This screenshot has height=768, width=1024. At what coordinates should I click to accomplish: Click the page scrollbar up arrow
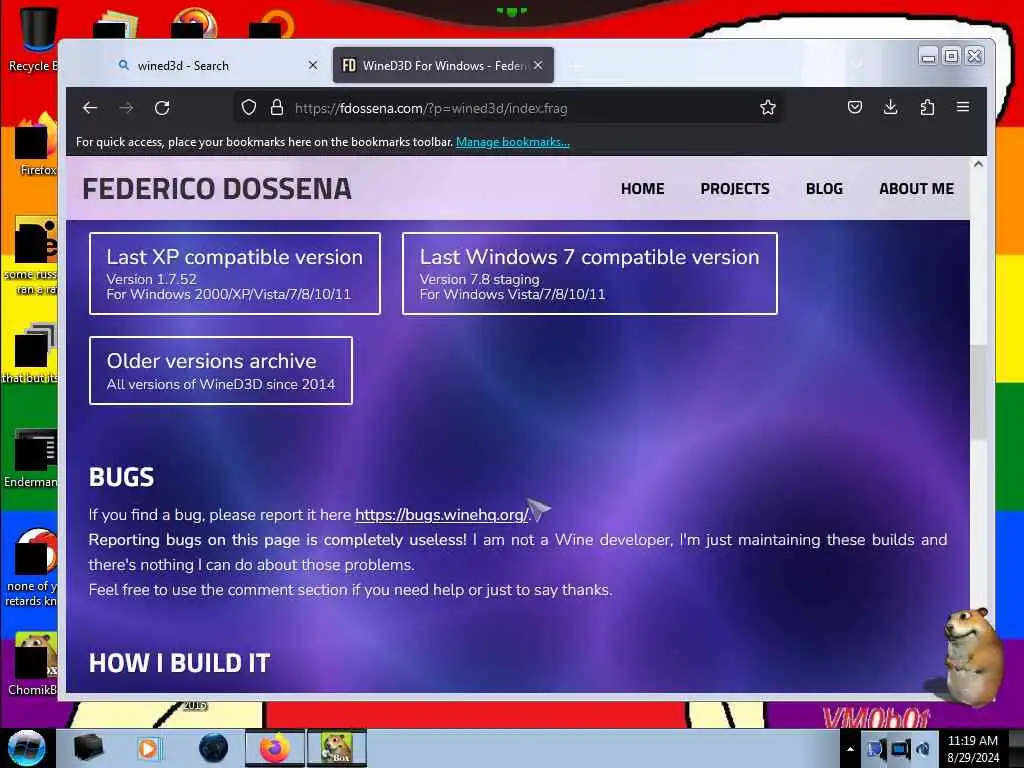pos(978,165)
